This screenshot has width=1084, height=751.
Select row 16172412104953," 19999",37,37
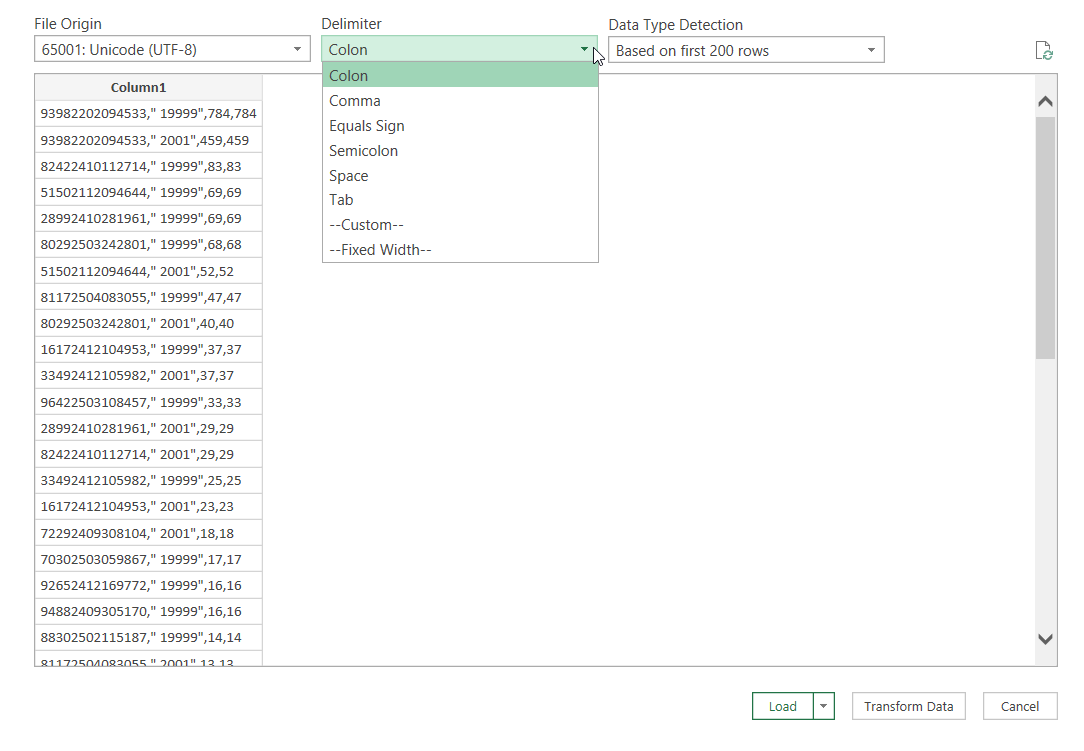(x=148, y=349)
